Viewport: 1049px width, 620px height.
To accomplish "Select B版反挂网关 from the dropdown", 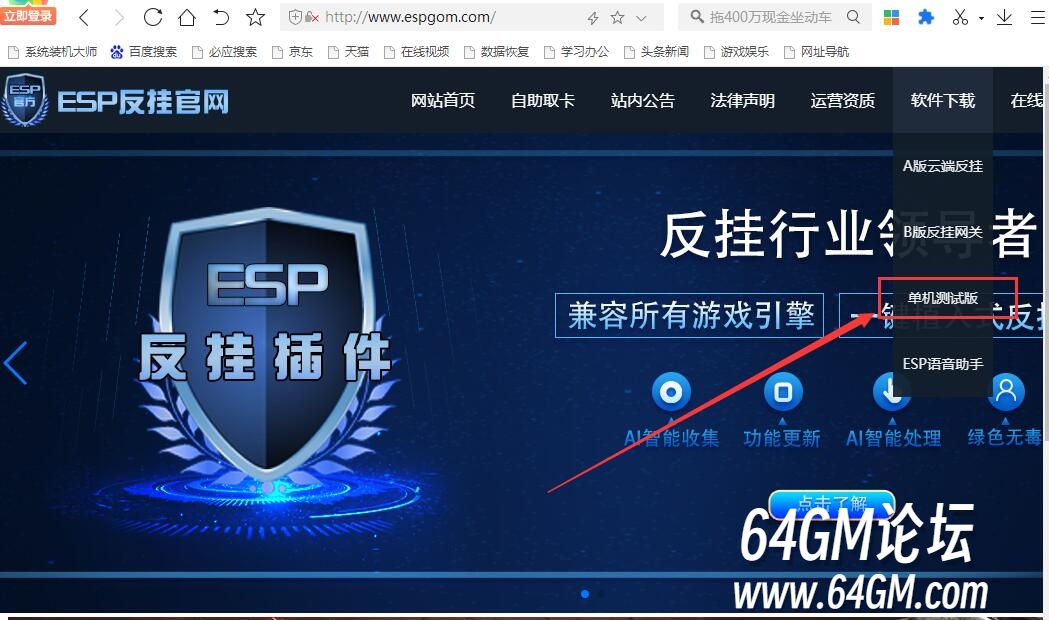I will (943, 232).
